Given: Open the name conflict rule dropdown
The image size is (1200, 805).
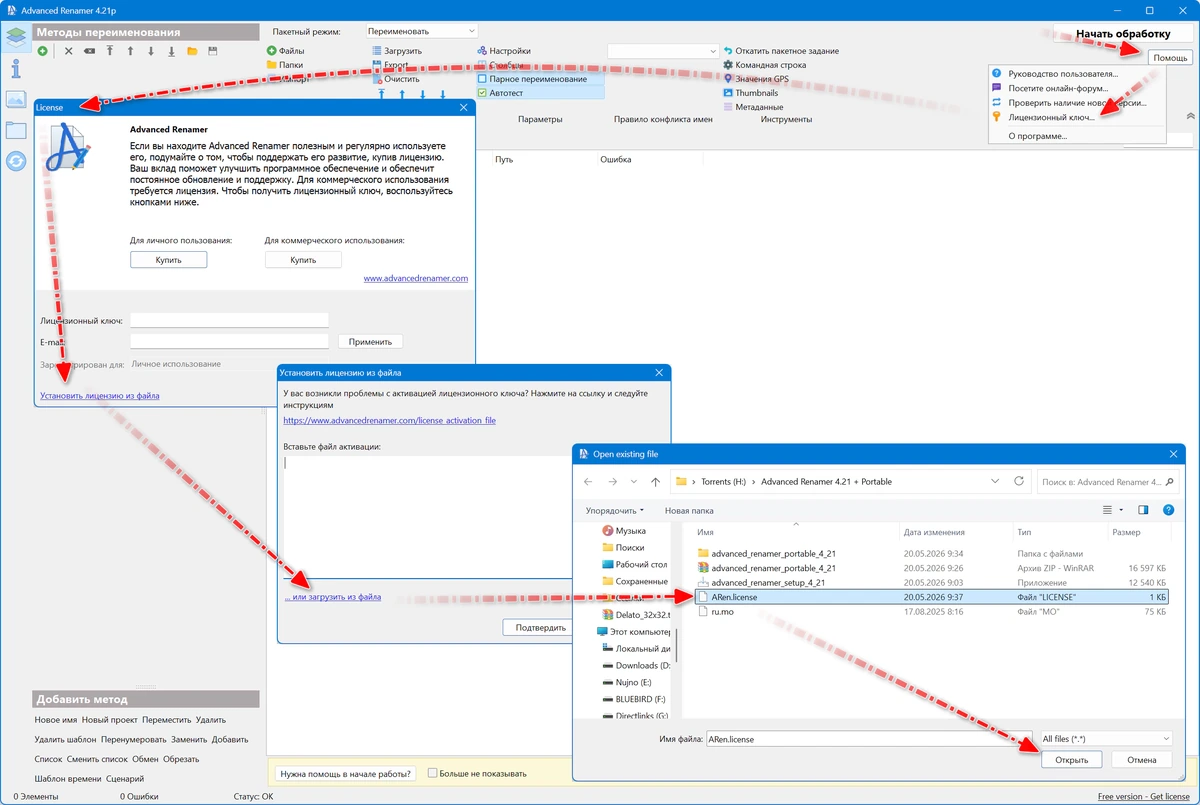Looking at the screenshot, I should pyautogui.click(x=663, y=51).
